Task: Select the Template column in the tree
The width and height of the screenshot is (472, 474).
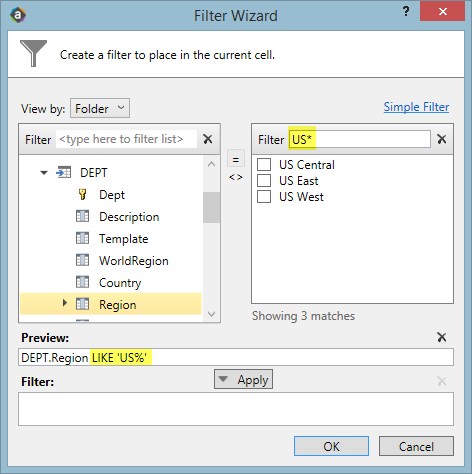Action: tap(123, 239)
